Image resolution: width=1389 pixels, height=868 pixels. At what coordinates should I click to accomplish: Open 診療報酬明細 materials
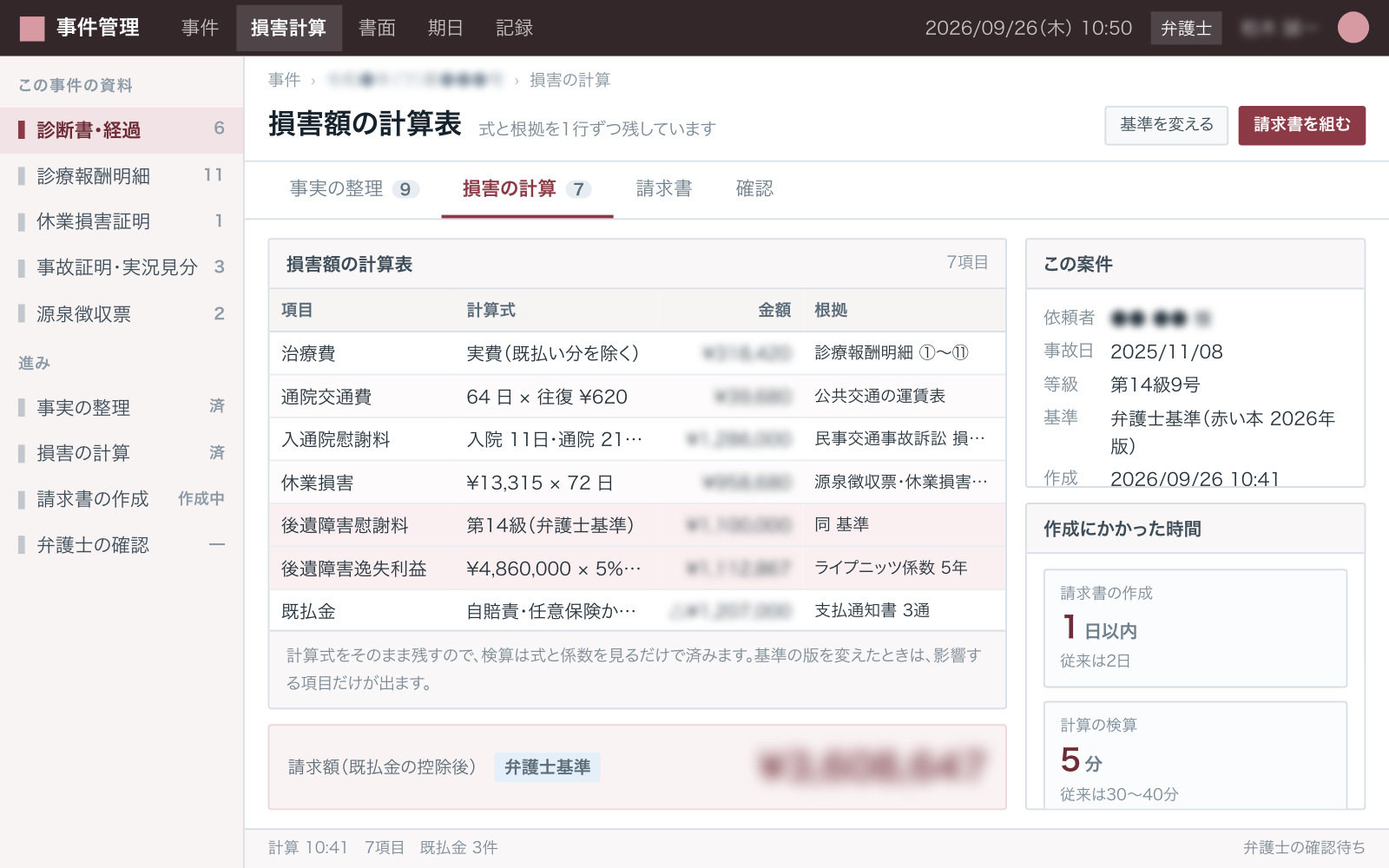pos(122,176)
